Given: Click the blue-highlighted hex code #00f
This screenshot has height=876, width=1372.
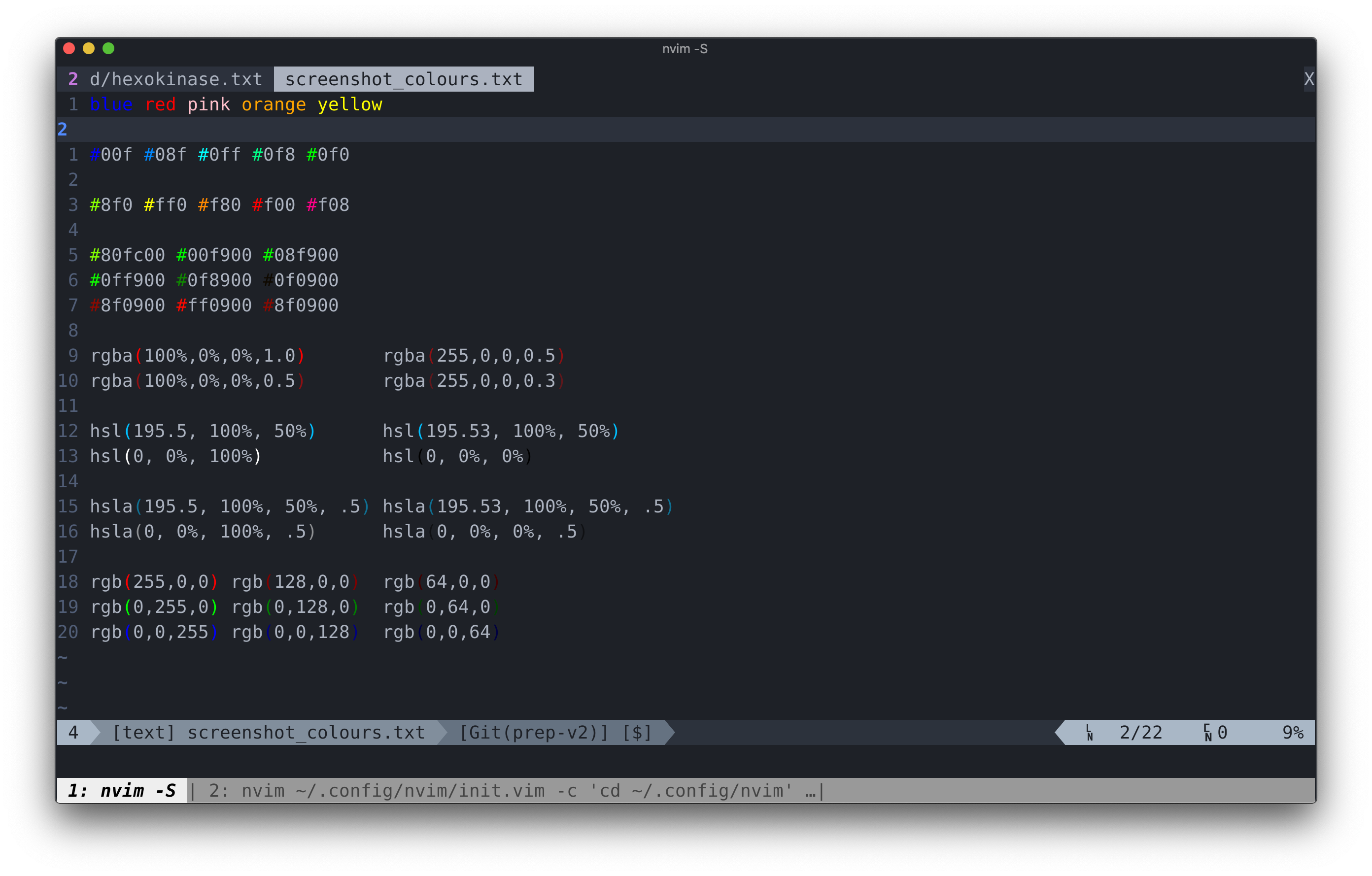Looking at the screenshot, I should pos(112,154).
